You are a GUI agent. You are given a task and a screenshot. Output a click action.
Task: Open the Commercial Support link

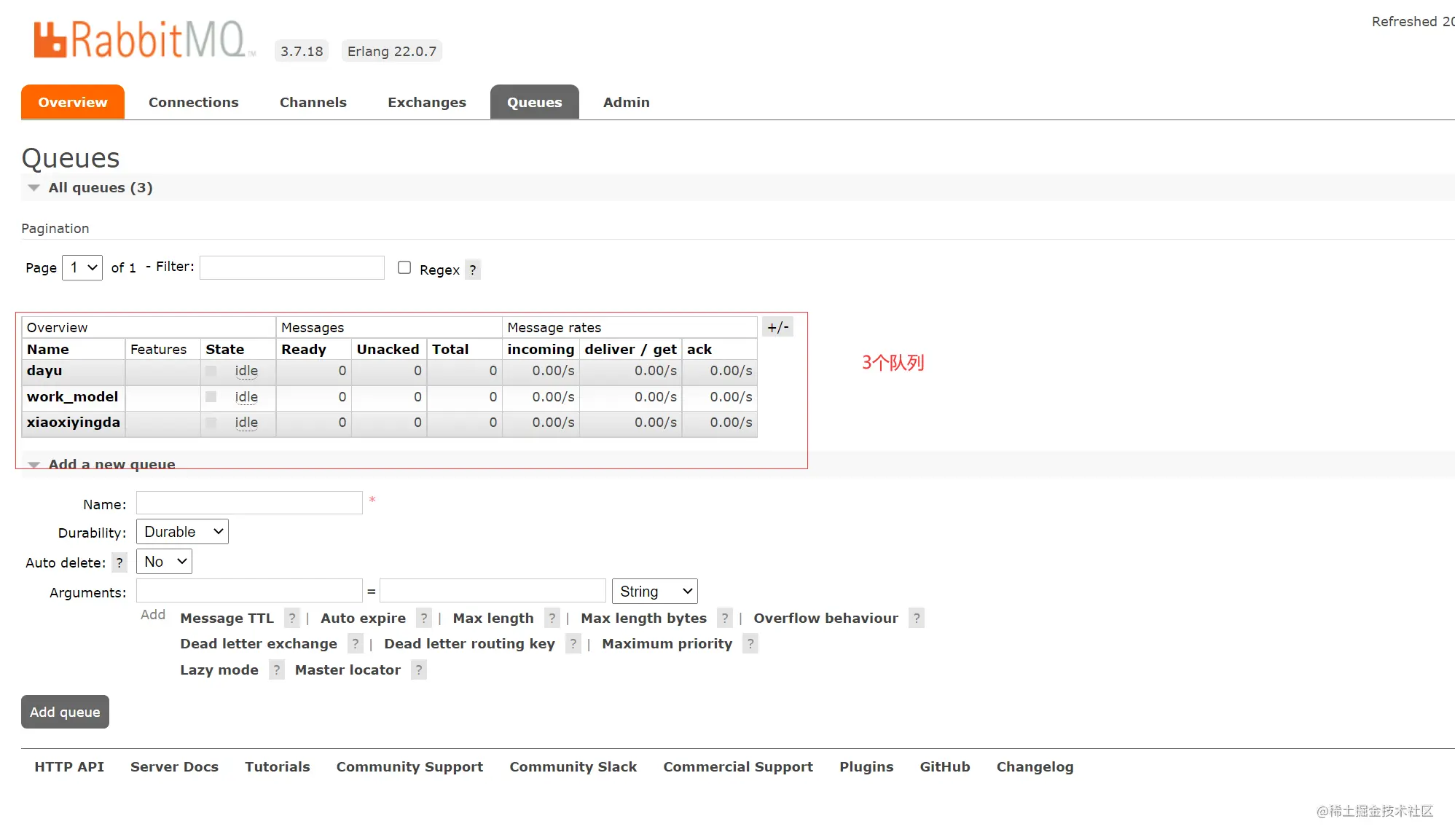pyautogui.click(x=738, y=767)
